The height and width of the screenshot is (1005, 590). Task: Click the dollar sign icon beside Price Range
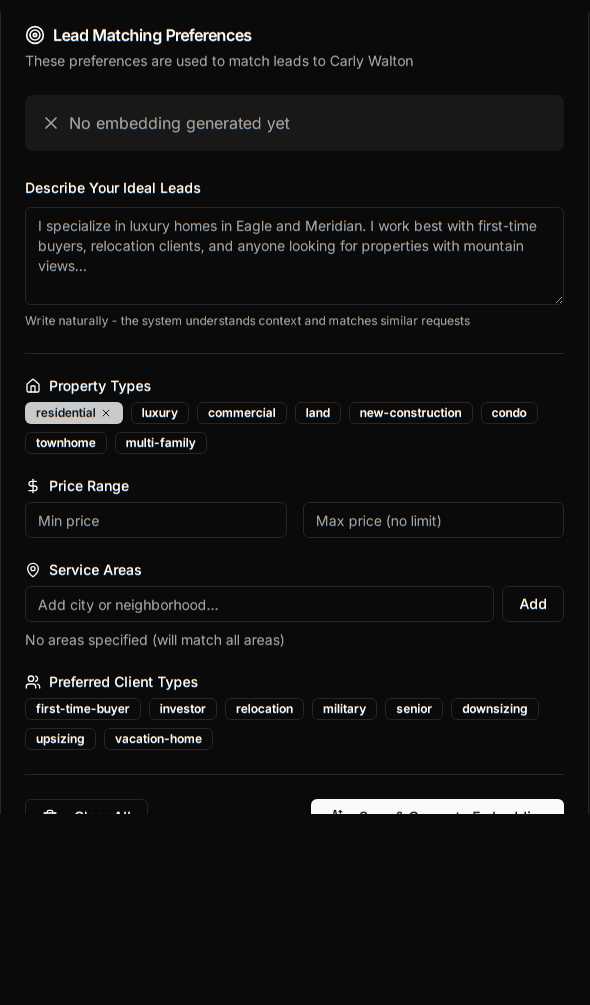(33, 486)
